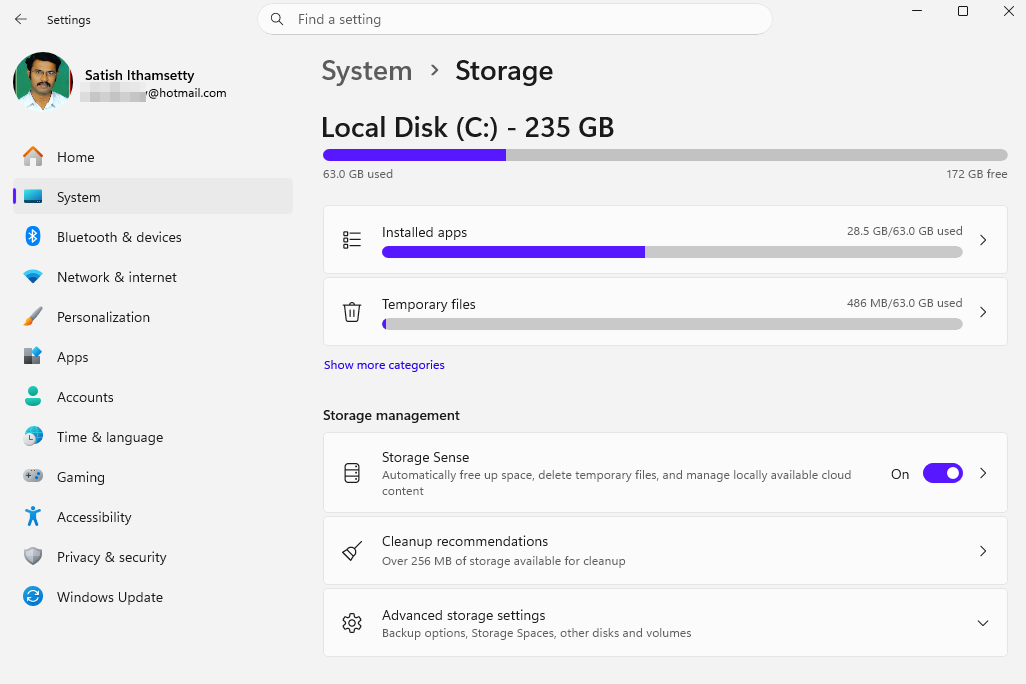
Task: Open Windows Update page
Action: pos(153,596)
